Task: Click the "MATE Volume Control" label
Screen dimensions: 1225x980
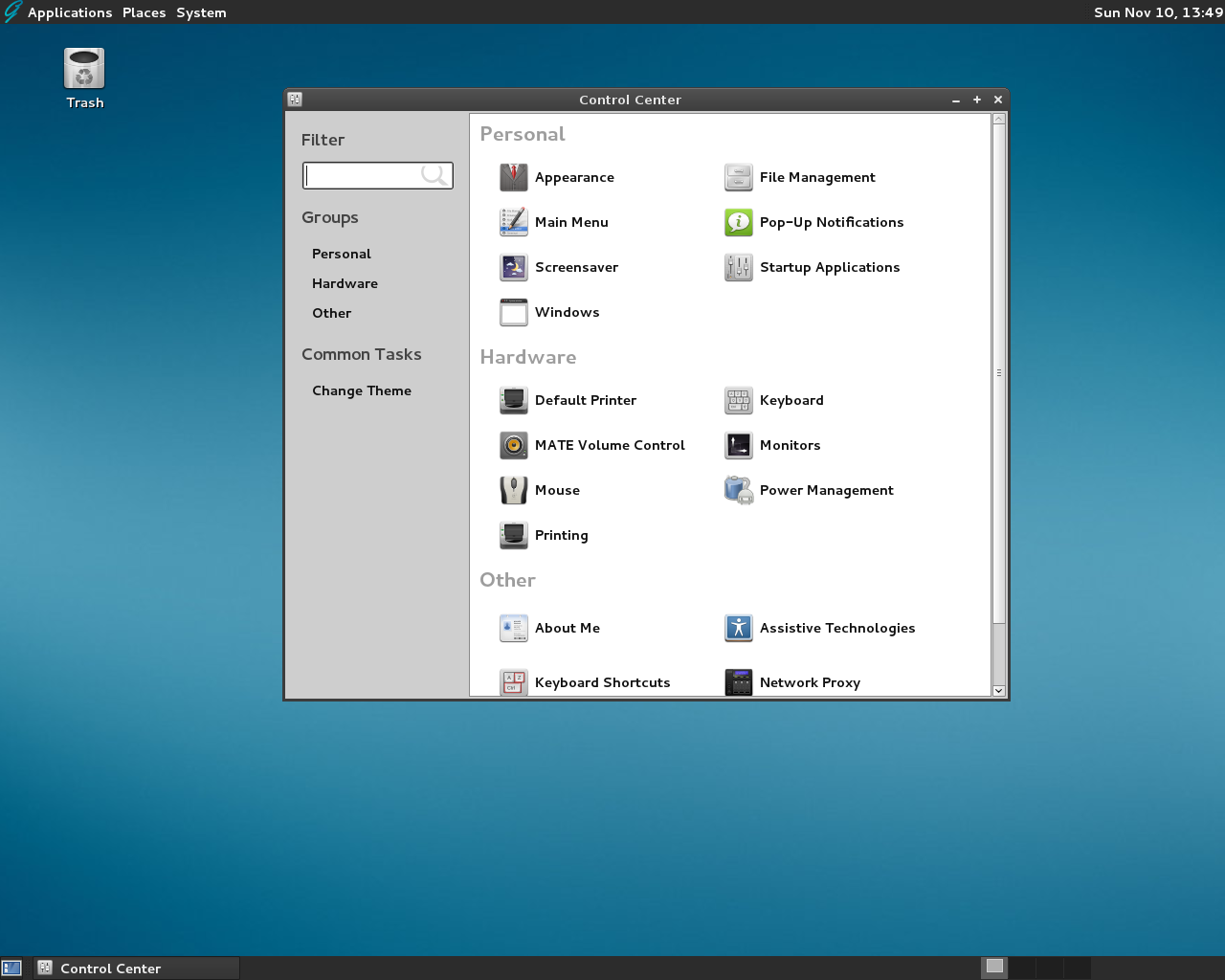Action: pyautogui.click(x=610, y=445)
